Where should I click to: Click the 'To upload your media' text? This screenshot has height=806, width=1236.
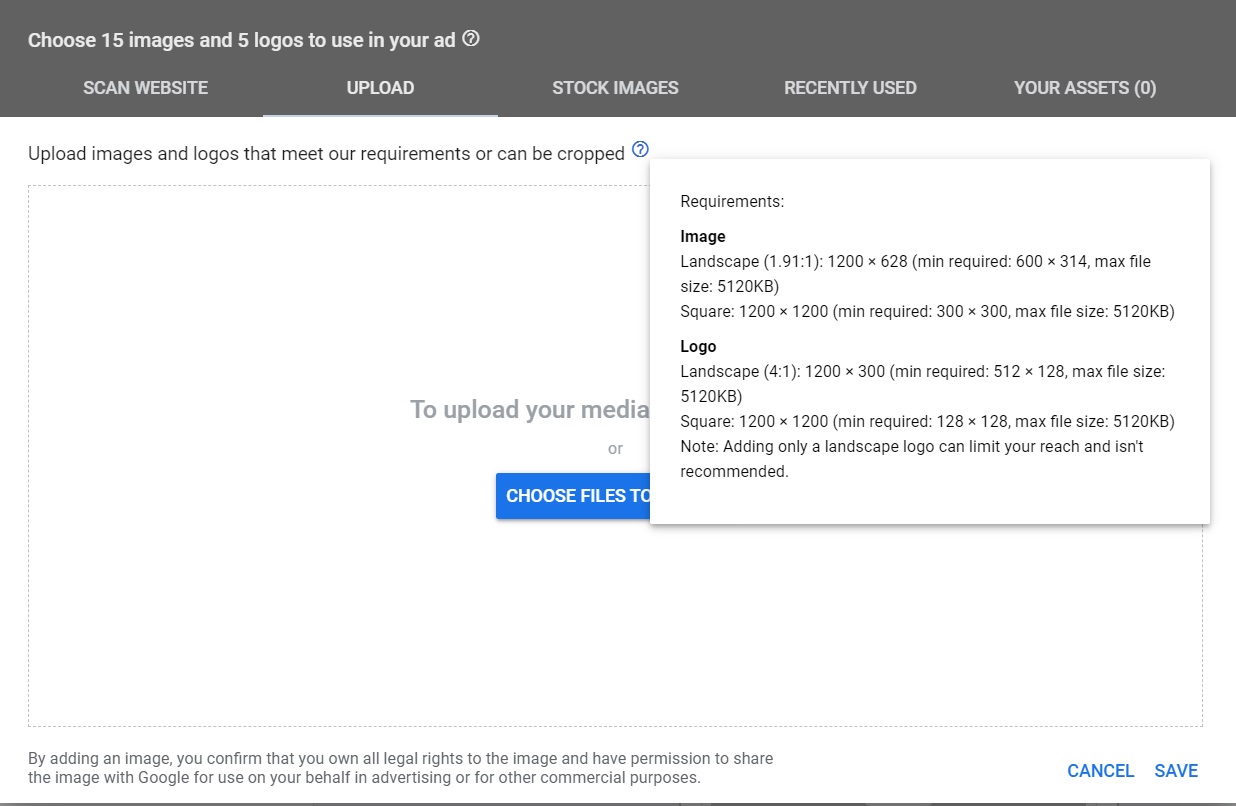point(529,410)
